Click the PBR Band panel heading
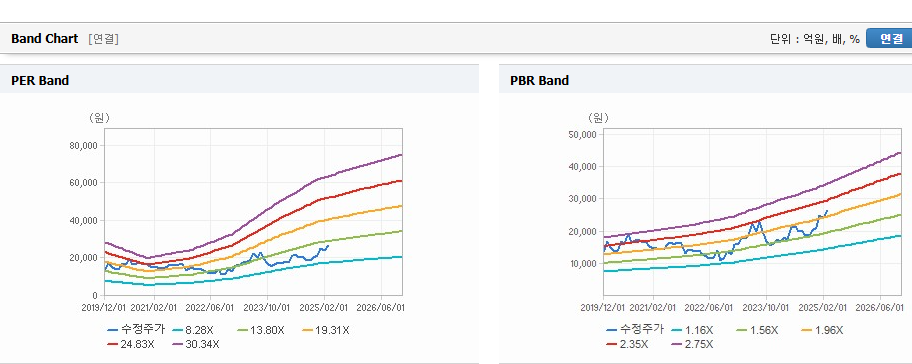This screenshot has width=912, height=364. [x=539, y=81]
